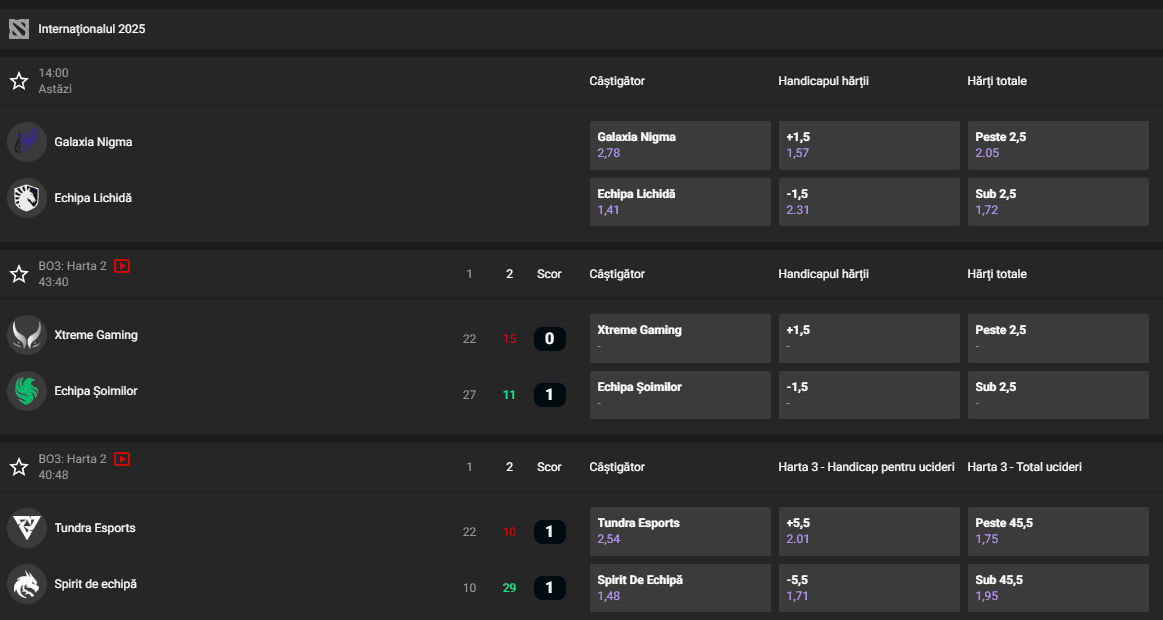Image resolution: width=1163 pixels, height=620 pixels.
Task: Click the Echipa Șoimilor team logo
Action: [x=27, y=391]
